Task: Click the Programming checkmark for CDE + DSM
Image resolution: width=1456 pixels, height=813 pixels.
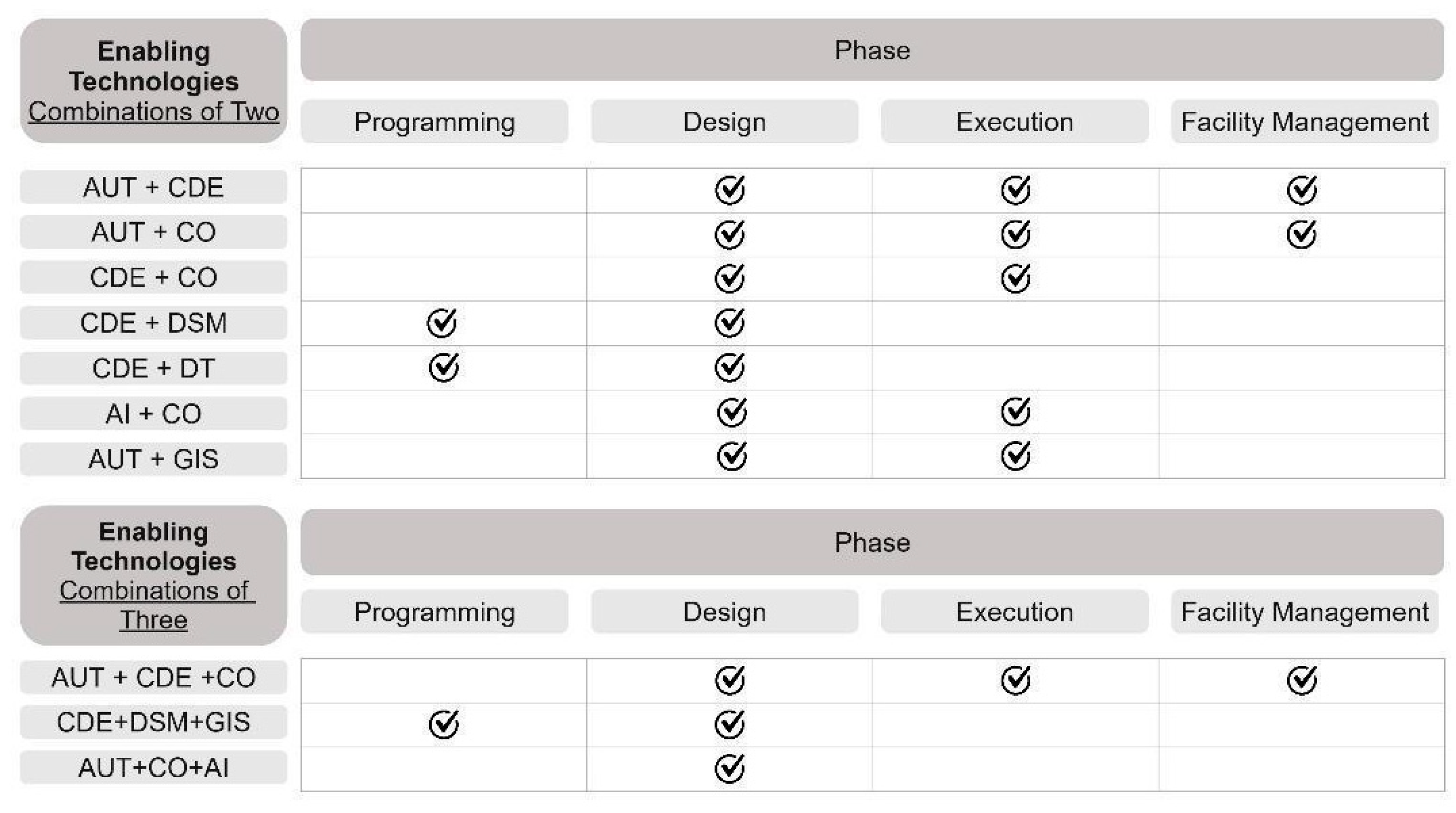Action: pyautogui.click(x=442, y=323)
